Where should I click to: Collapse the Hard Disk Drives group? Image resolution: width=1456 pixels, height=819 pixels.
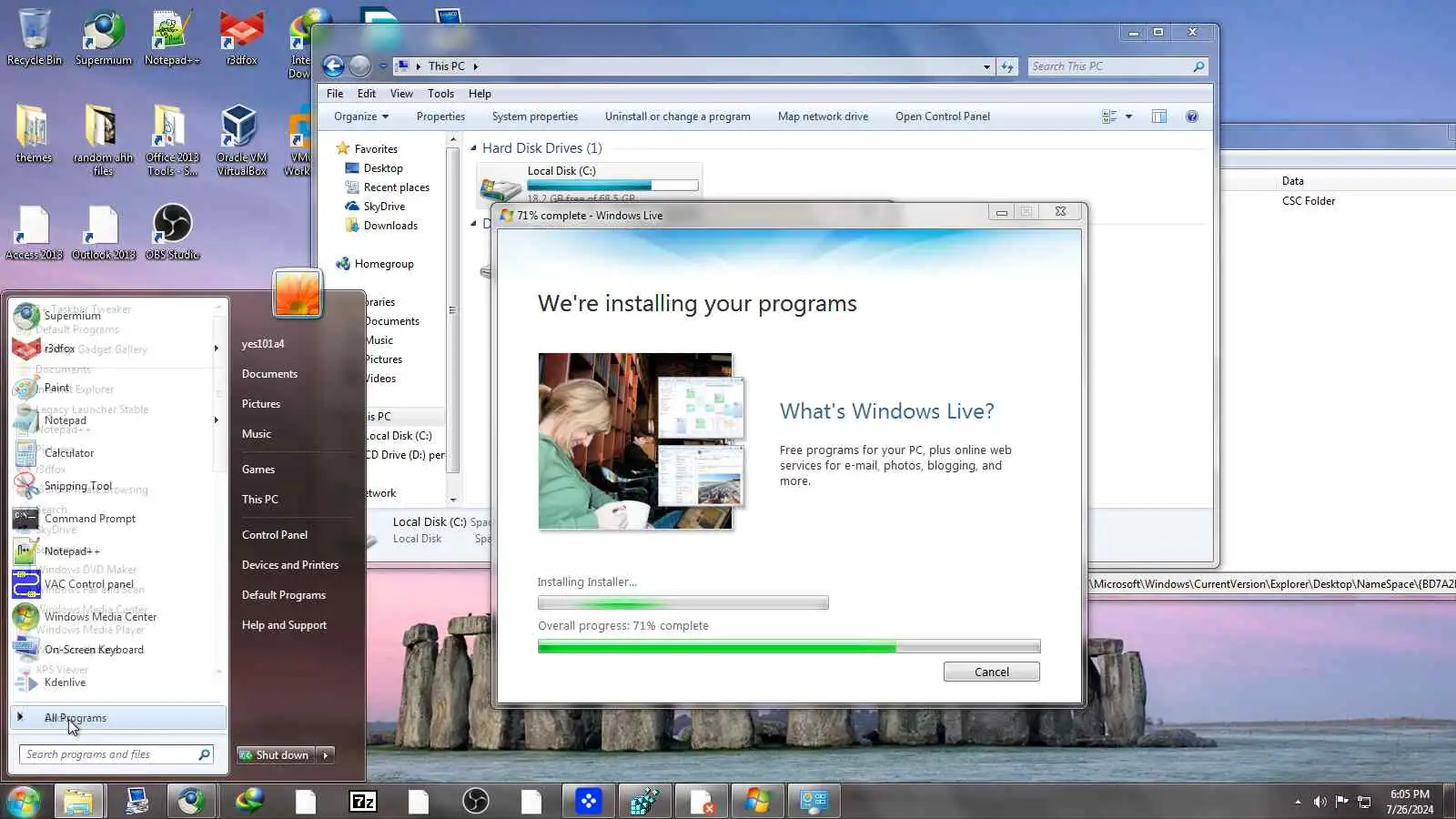(x=473, y=148)
